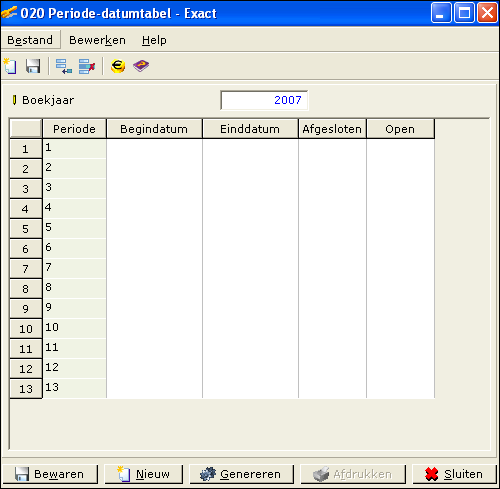Click the Sluiten button
Viewport: 500px width, 489px height.
455,474
